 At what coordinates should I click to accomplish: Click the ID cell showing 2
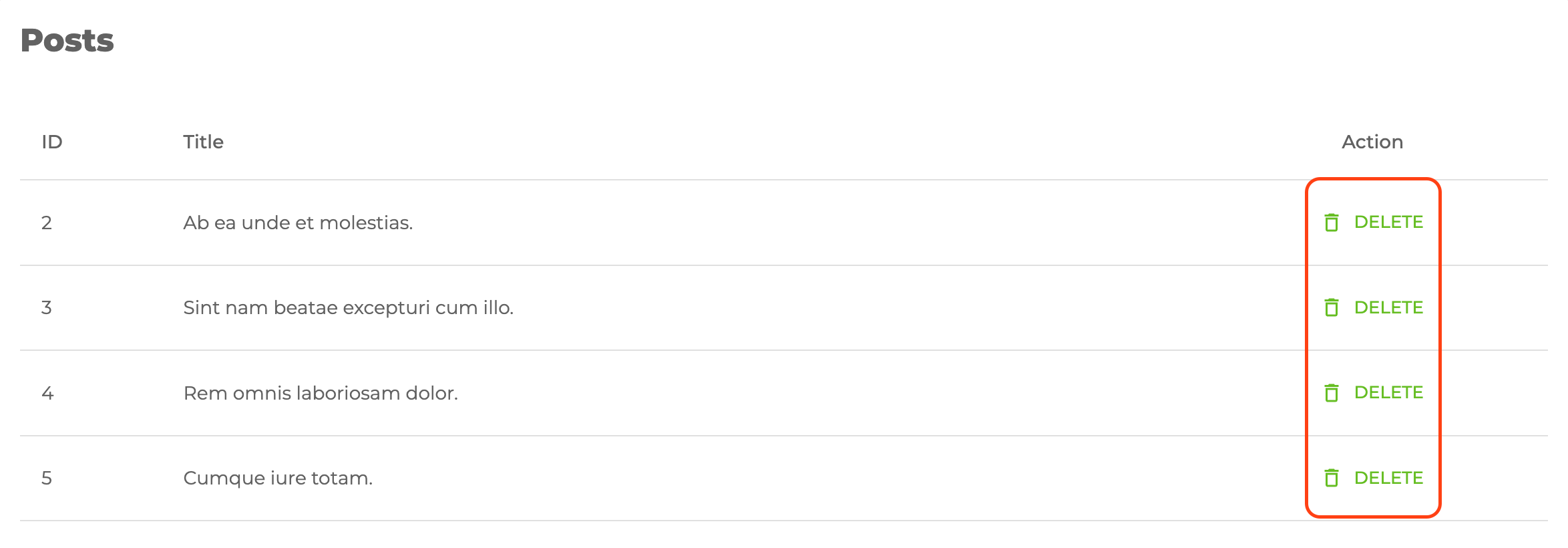(x=47, y=223)
